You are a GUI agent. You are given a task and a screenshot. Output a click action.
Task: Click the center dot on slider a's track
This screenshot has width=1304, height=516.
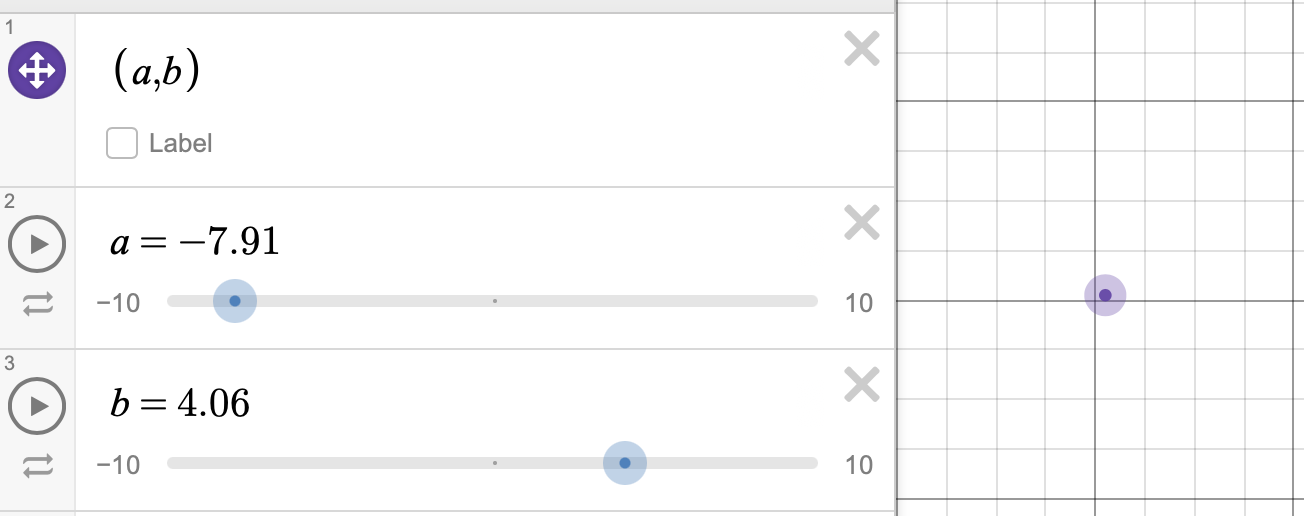(495, 301)
